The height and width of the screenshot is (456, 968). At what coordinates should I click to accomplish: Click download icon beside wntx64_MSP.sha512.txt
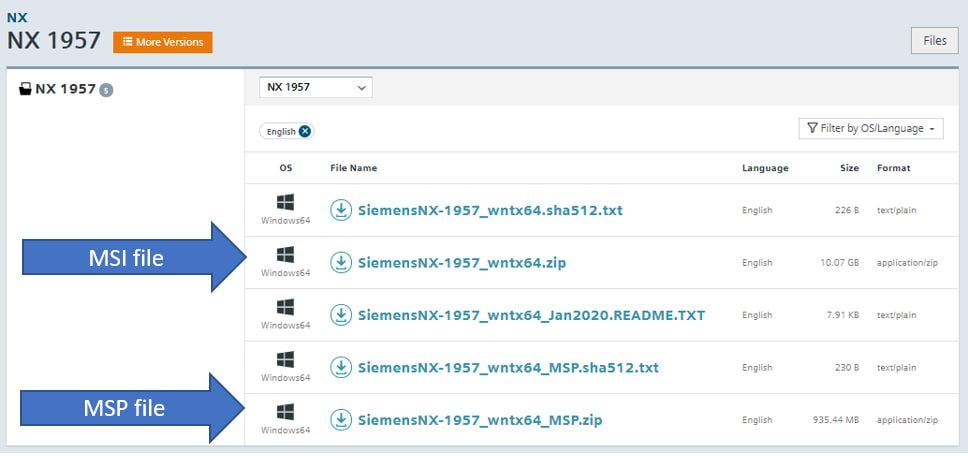coord(341,367)
